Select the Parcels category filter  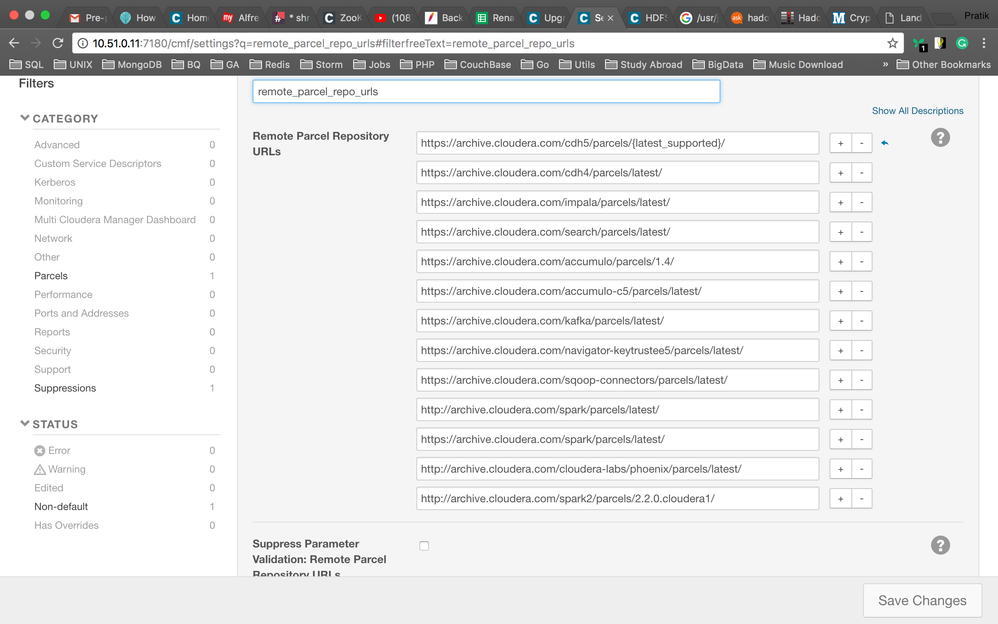(51, 276)
